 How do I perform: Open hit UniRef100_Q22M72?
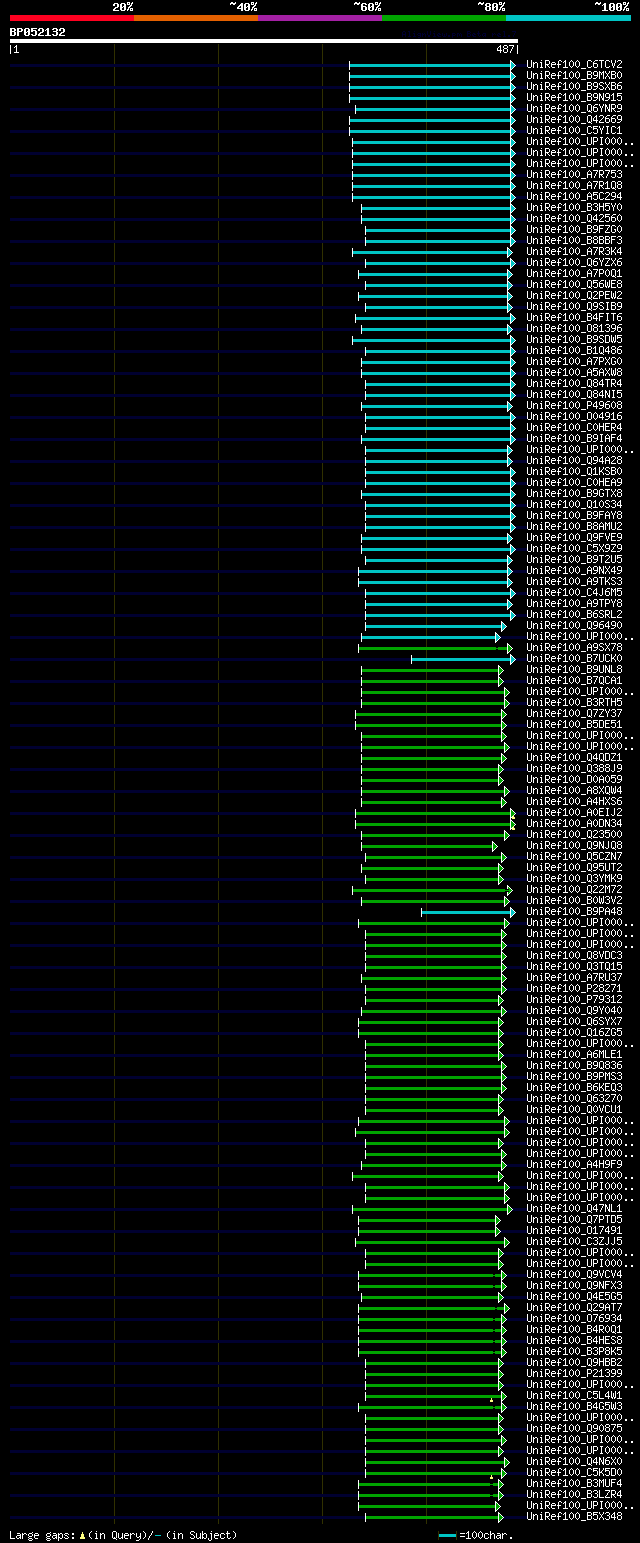pyautogui.click(x=574, y=889)
